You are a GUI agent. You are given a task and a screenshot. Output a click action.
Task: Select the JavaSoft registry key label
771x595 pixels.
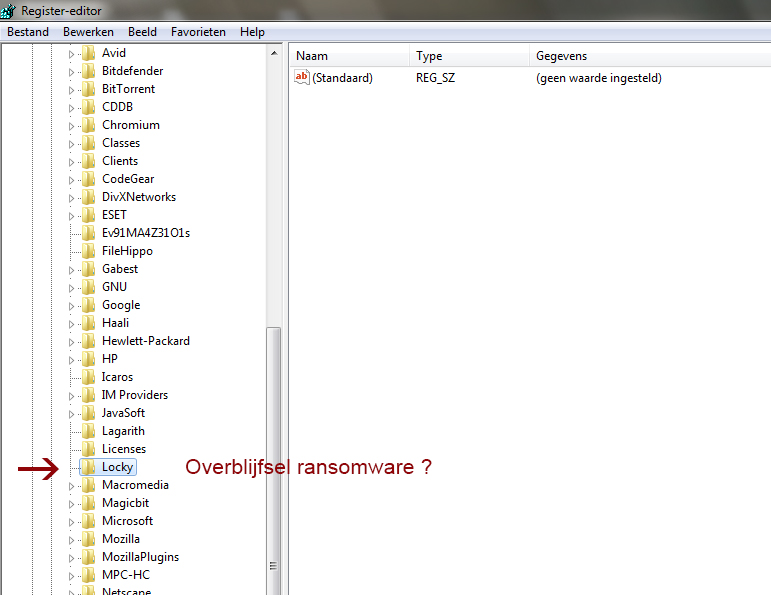pyautogui.click(x=123, y=413)
